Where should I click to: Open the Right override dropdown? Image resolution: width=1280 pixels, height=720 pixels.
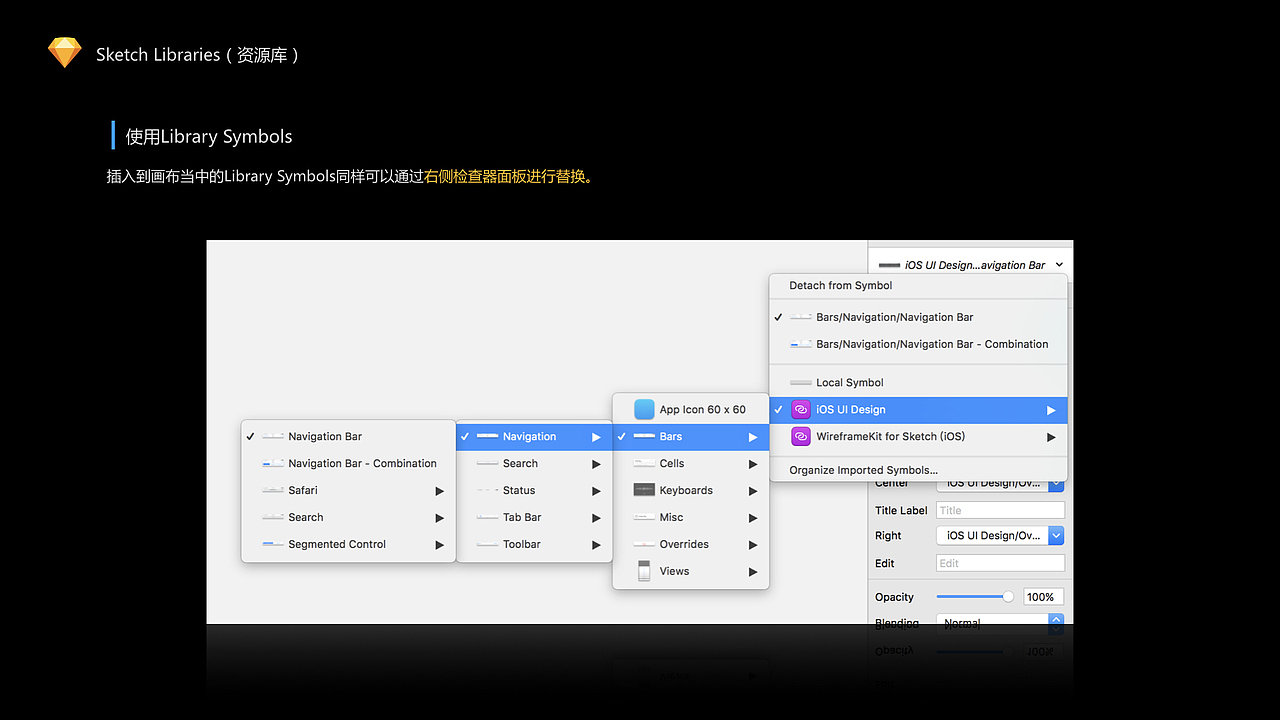pos(1000,535)
